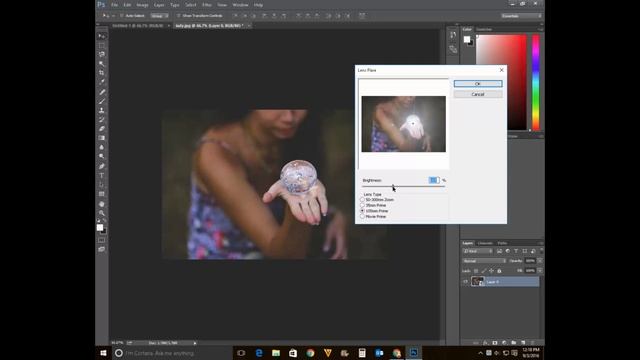
Task: Select the Move tool in toolbox
Action: [x=102, y=36]
